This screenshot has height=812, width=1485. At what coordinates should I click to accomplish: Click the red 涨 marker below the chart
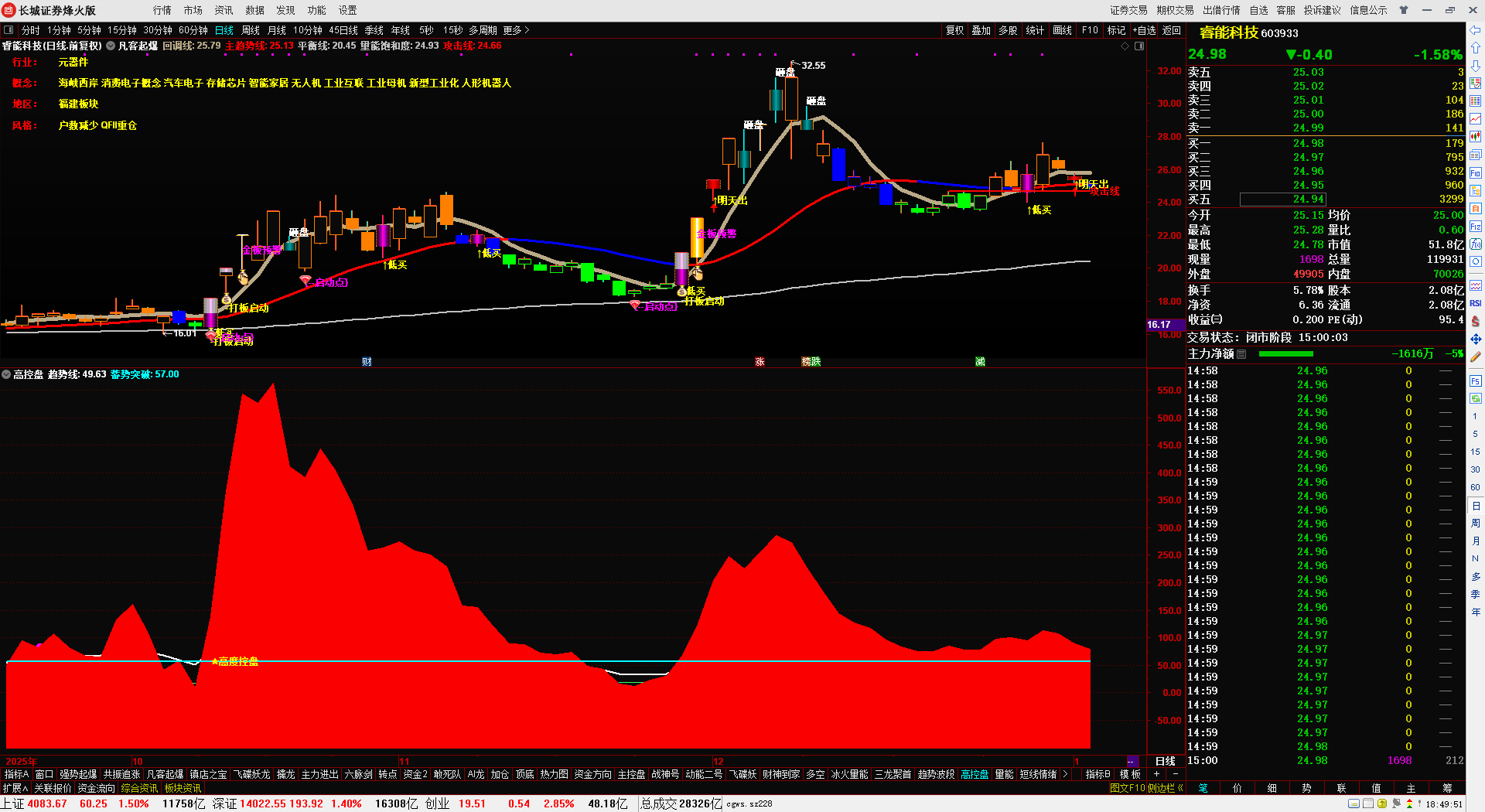(760, 362)
